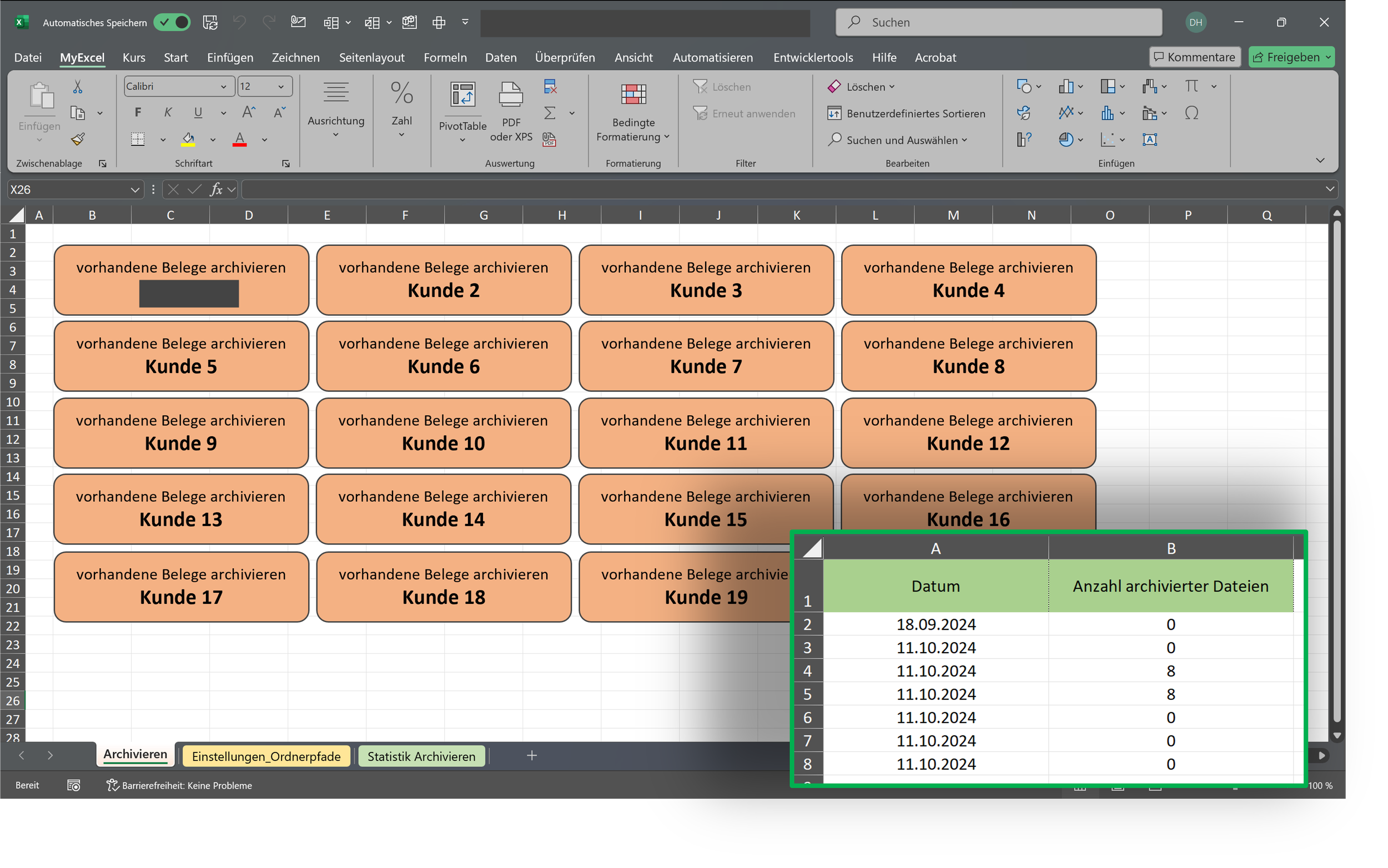Toggle bold formatting (F)
The height and width of the screenshot is (868, 1388).
138,113
